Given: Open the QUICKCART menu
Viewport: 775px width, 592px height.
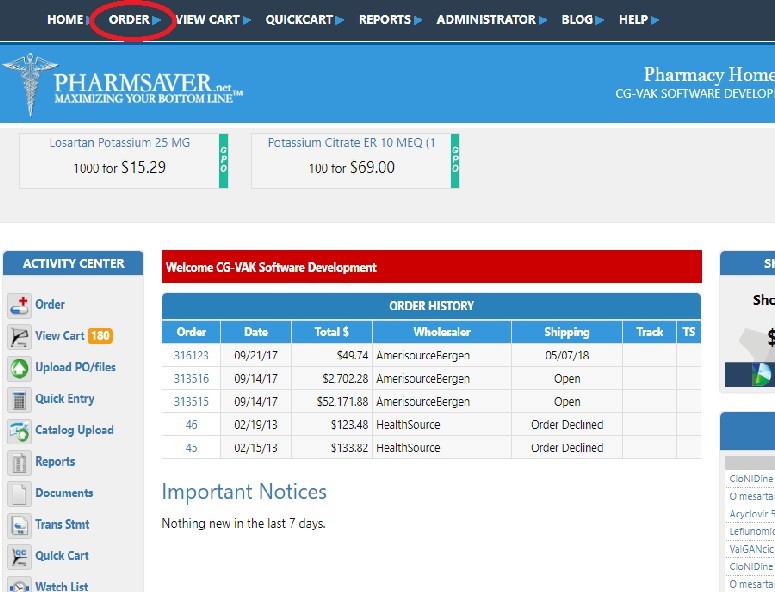Looking at the screenshot, I should point(299,20).
